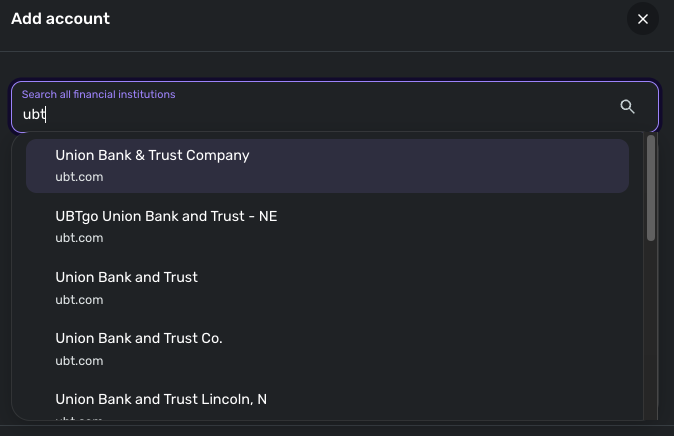
Task: Place cursor on typed 'ubt' text
Action: tap(34, 114)
